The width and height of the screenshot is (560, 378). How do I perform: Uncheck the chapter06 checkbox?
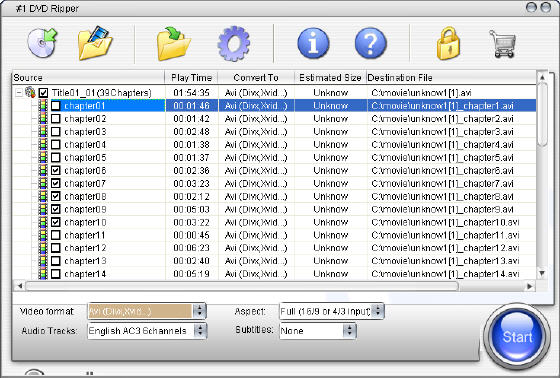pyautogui.click(x=56, y=170)
